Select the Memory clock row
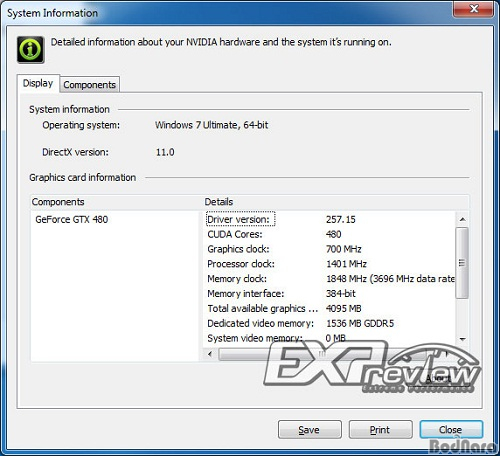500x456 pixels. point(330,279)
